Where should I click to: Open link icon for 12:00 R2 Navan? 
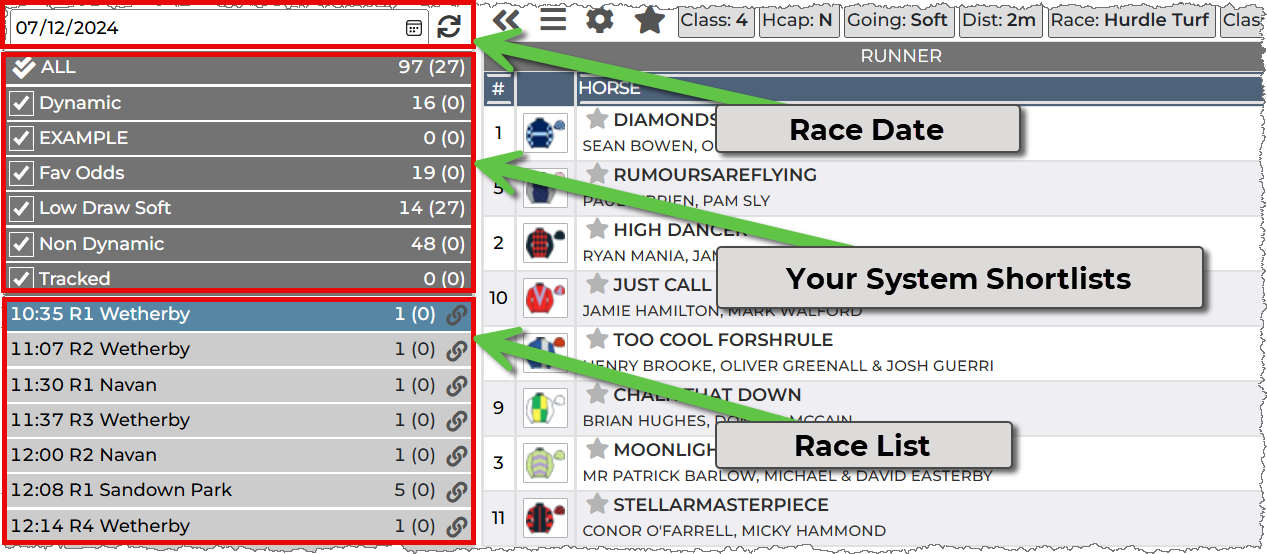coord(457,456)
